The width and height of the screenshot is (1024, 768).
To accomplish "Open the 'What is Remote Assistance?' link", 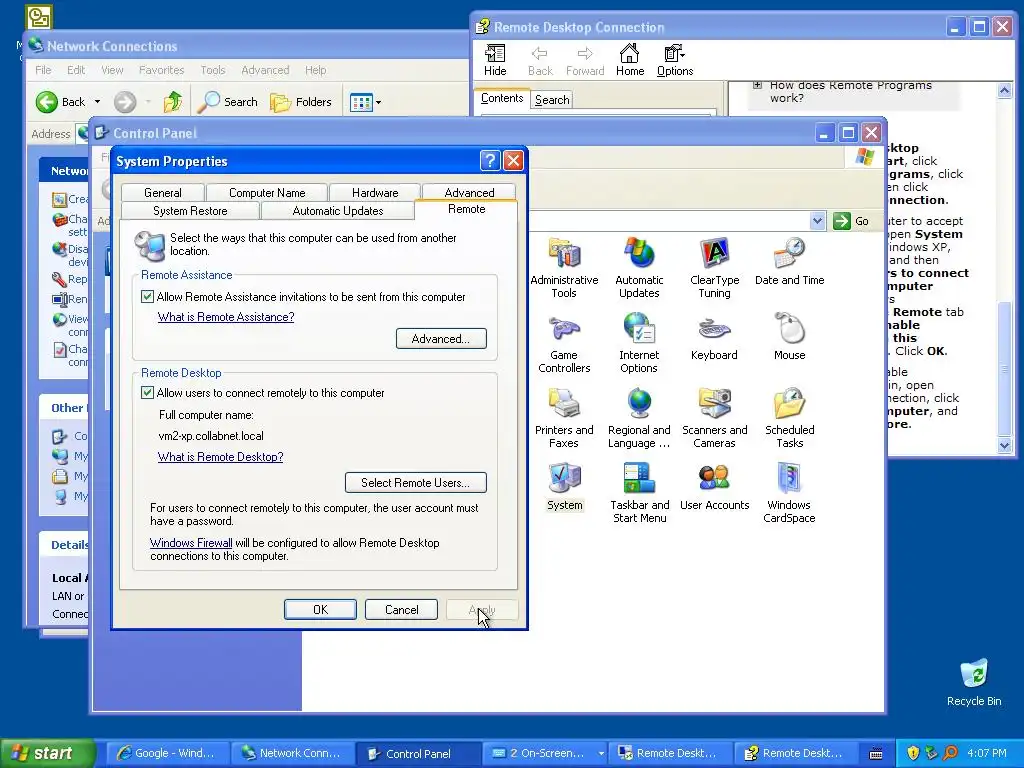I will [x=226, y=317].
